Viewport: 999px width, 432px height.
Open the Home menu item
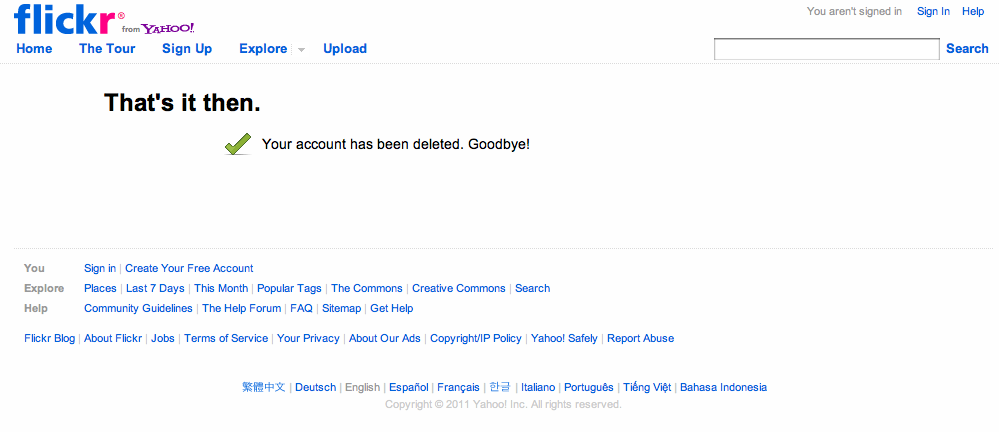[34, 48]
